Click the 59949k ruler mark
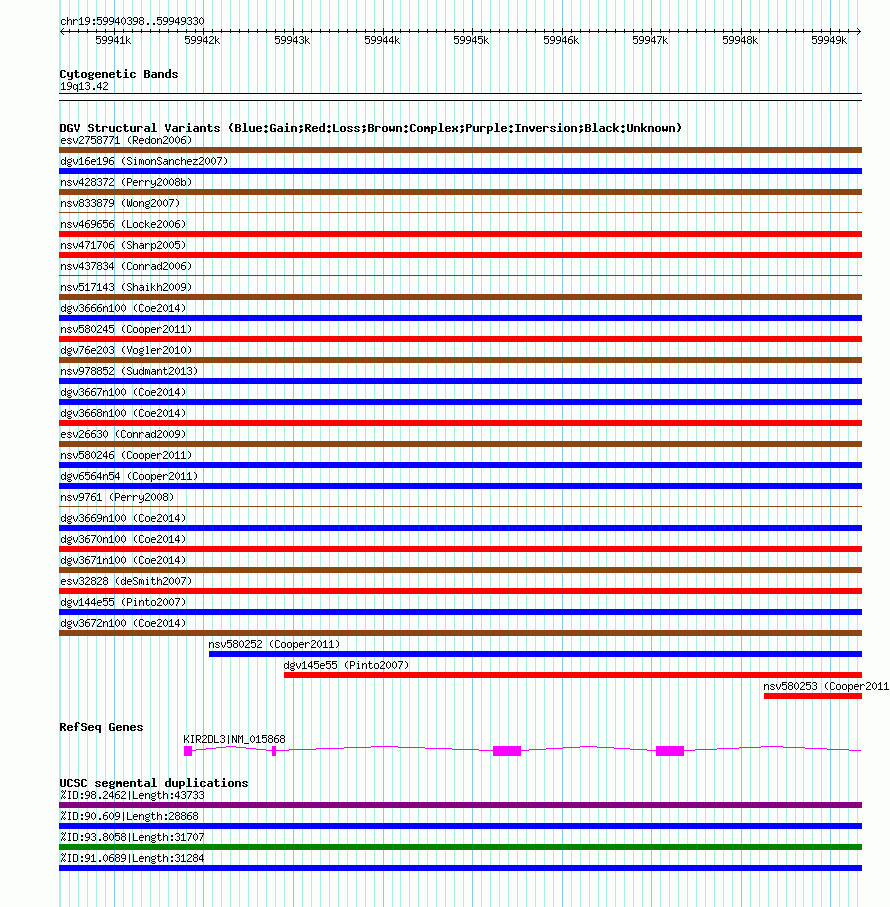Screen dimensions: 890x907 829,40
